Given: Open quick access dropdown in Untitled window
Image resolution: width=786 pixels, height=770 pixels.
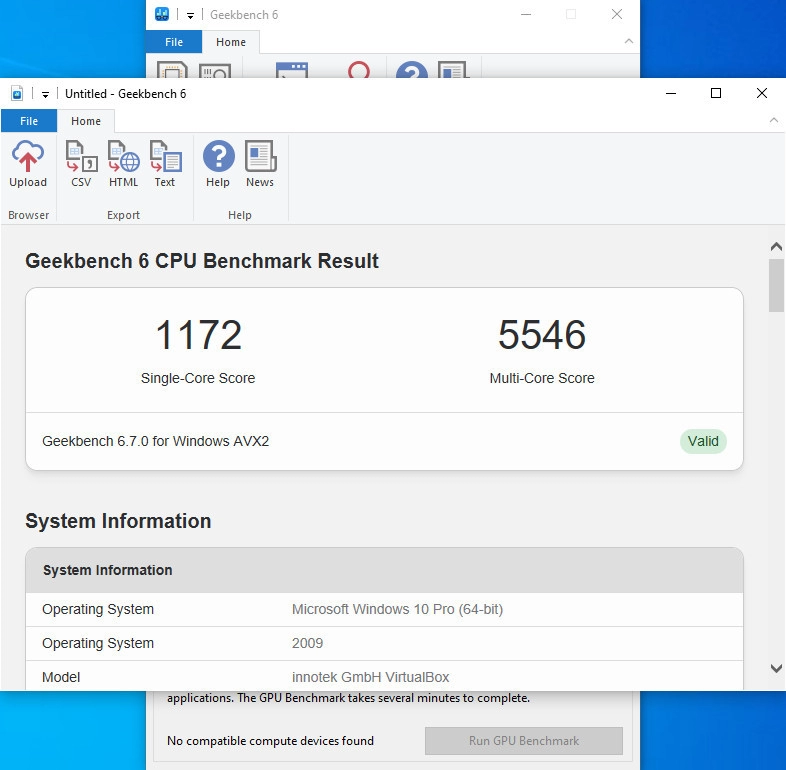Looking at the screenshot, I should coord(45,94).
